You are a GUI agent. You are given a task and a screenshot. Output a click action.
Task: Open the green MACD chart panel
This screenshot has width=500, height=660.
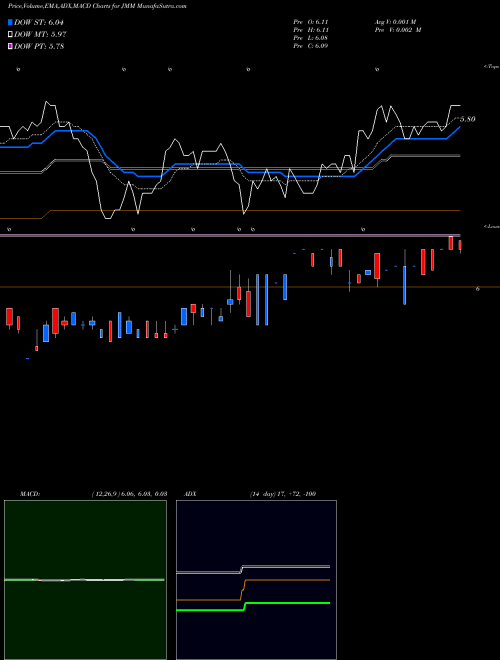pos(85,580)
